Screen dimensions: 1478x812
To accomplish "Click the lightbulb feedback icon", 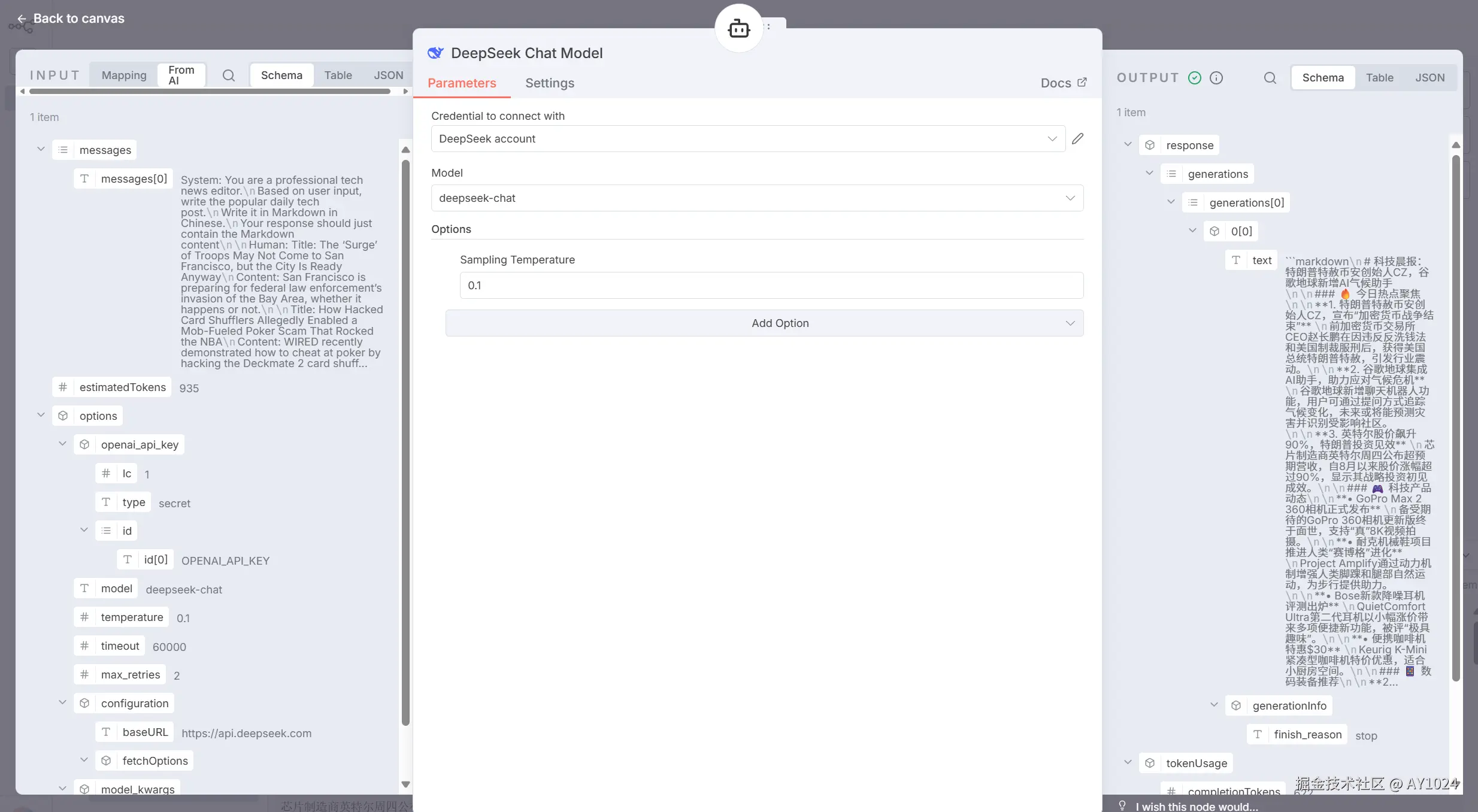I will pyautogui.click(x=1122, y=806).
